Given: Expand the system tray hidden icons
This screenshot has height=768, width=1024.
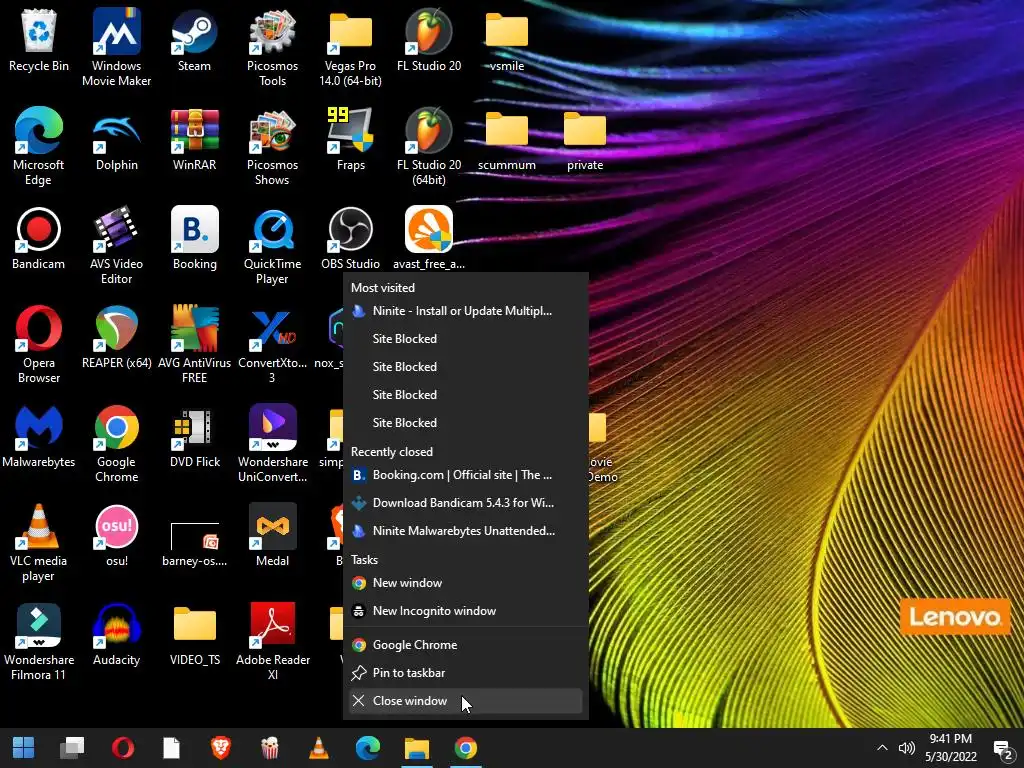Looking at the screenshot, I should (882, 748).
